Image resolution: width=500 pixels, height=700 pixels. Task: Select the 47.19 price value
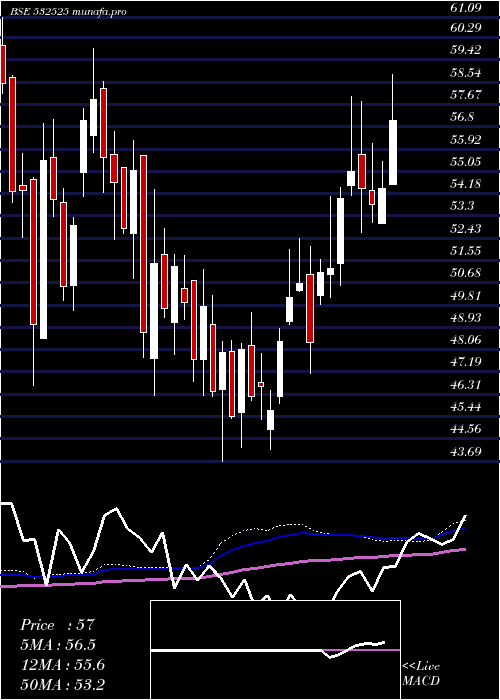tap(466, 362)
